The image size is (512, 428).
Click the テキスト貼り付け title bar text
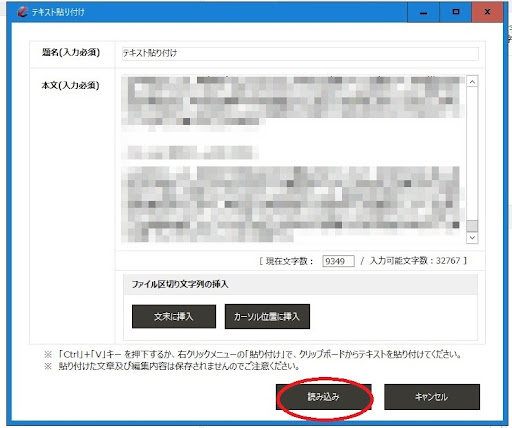58,12
